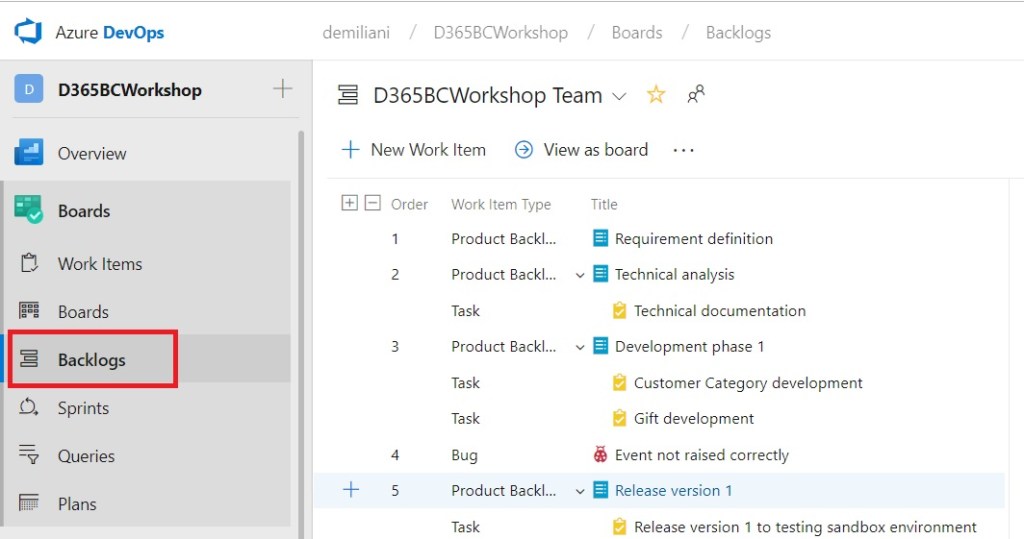1024x539 pixels.
Task: Open D365BCWorkshop breadcrumb link
Action: point(501,33)
